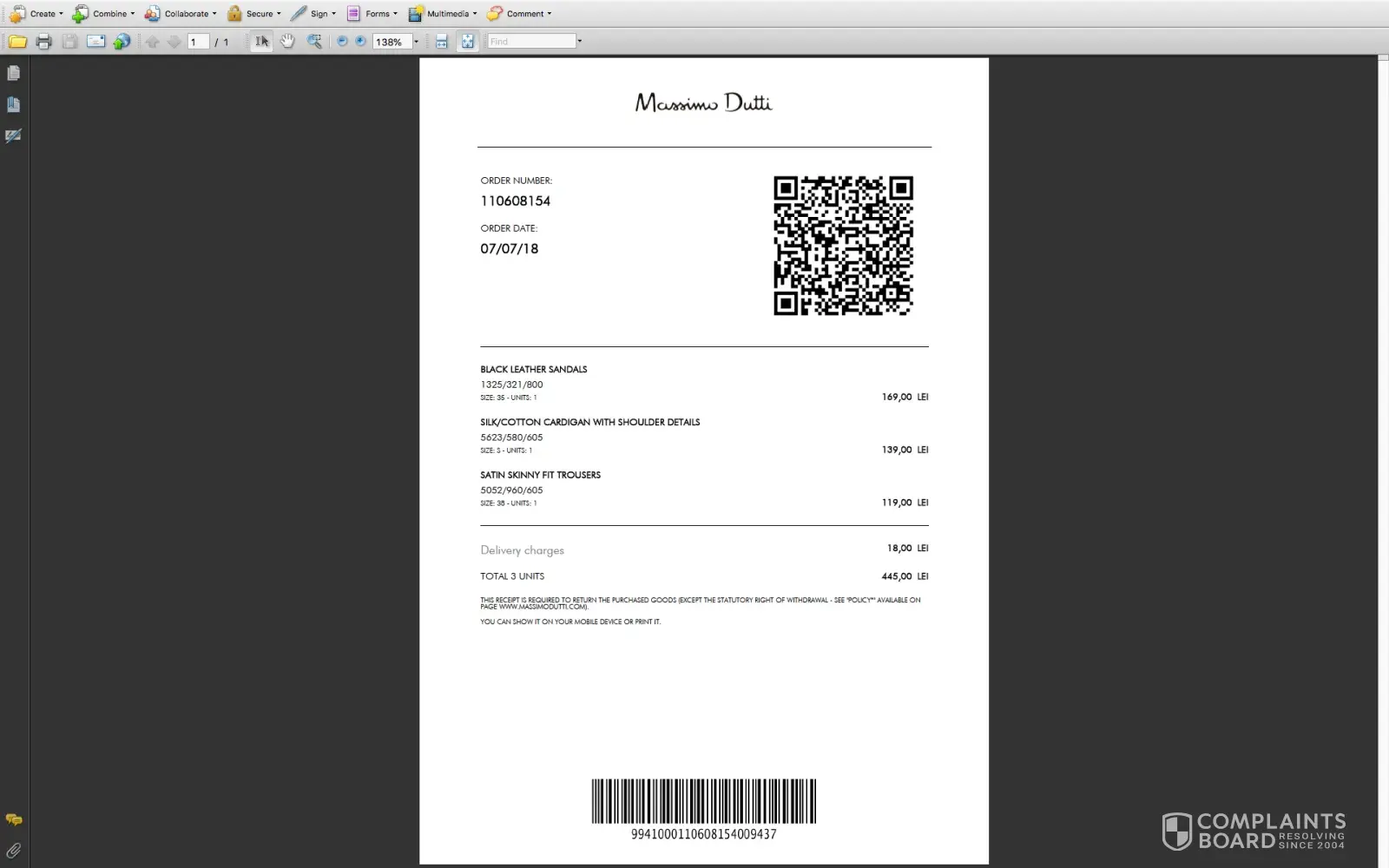Click the barcode number 994100011060815400​9437
The height and width of the screenshot is (868, 1389).
(x=704, y=834)
